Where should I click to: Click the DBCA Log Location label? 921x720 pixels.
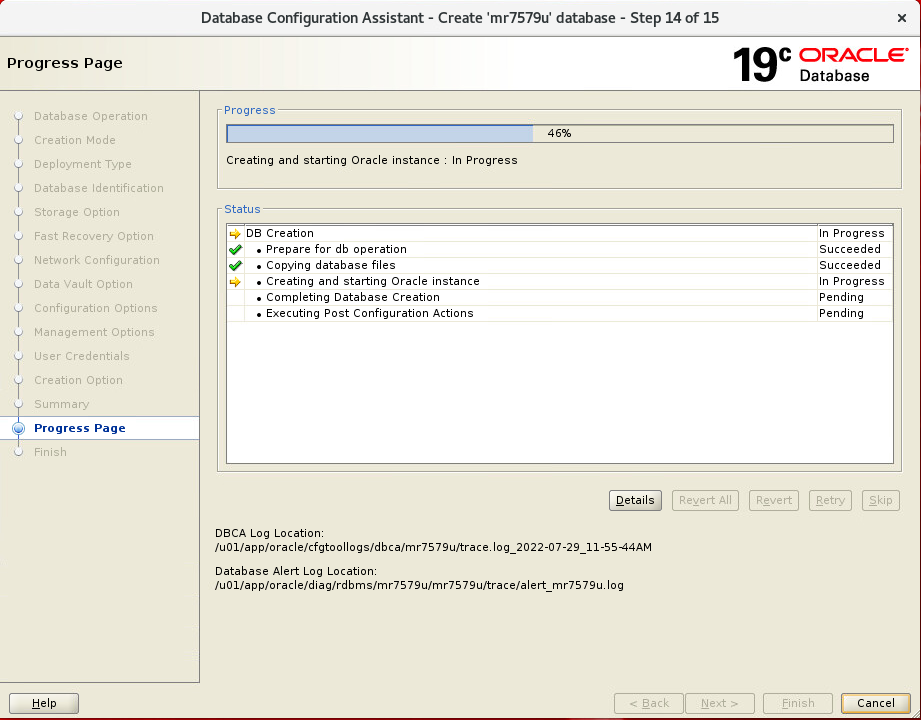[x=270, y=533]
